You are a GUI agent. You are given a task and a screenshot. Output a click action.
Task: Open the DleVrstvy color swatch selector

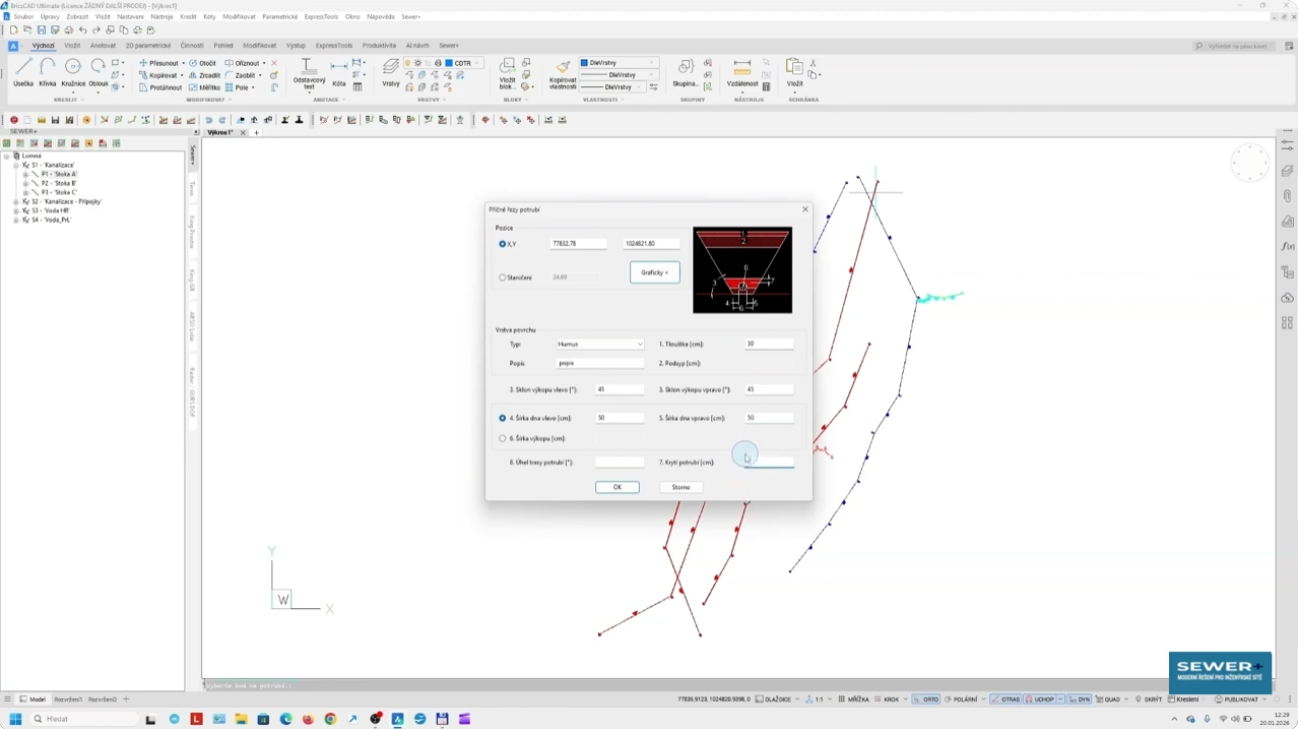[x=618, y=63]
